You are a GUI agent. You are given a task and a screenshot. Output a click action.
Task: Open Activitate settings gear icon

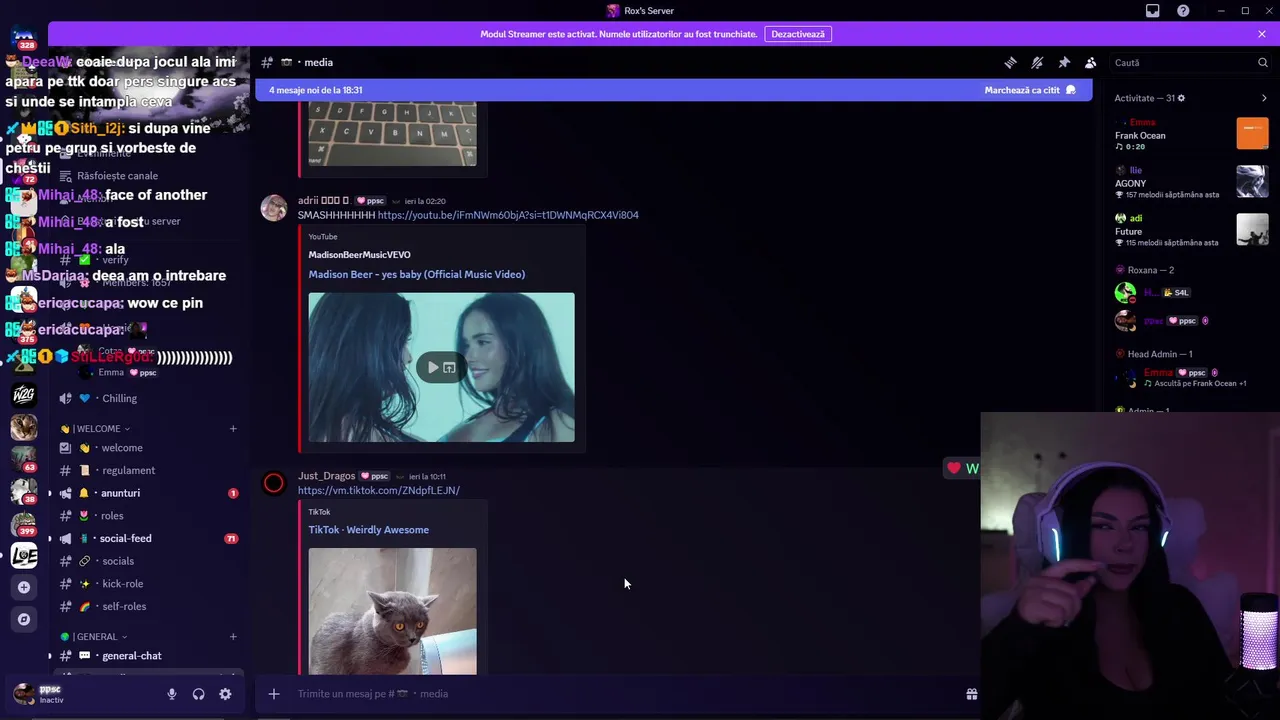pos(1181,98)
